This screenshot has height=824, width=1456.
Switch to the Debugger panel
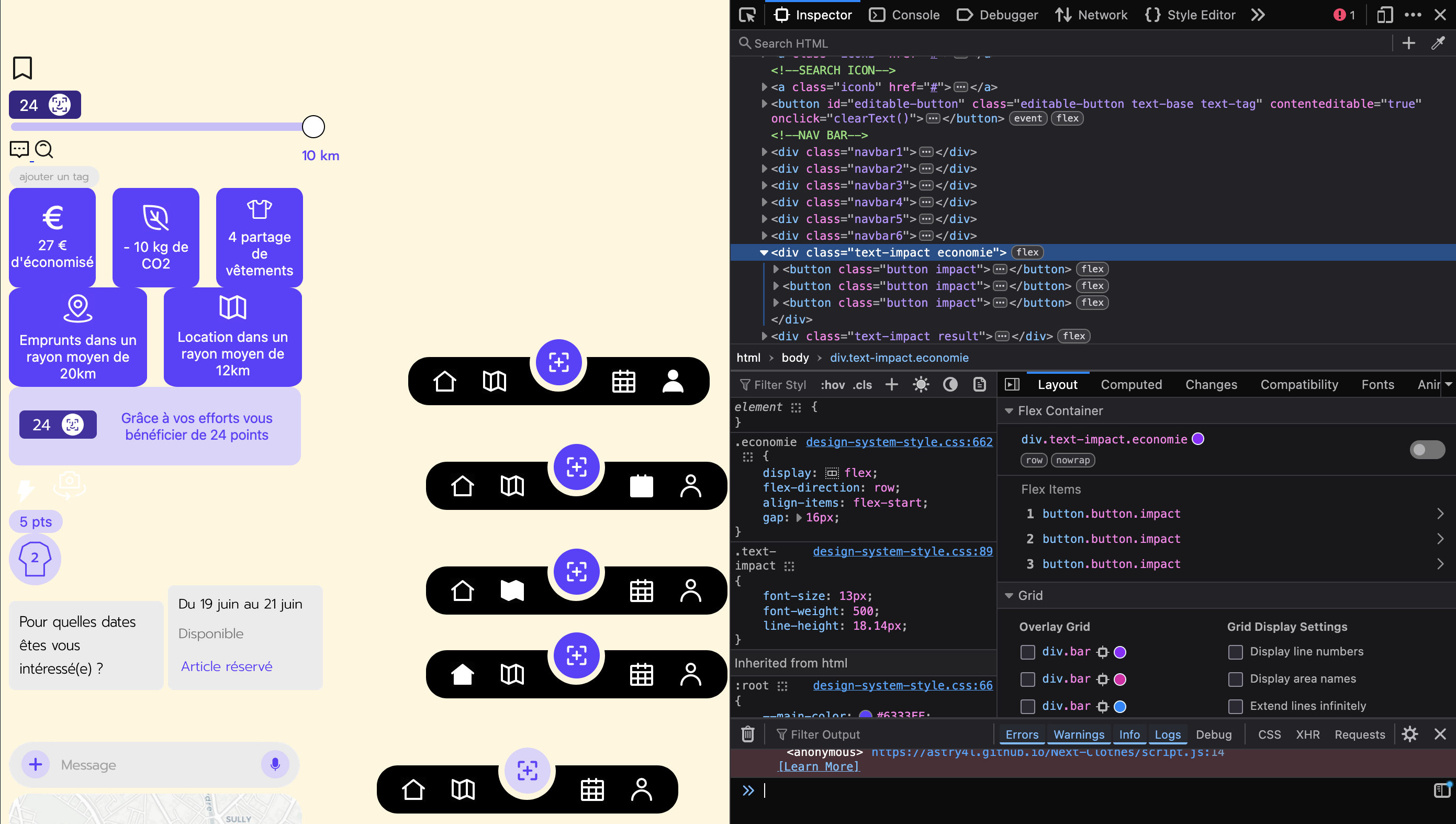[996, 15]
